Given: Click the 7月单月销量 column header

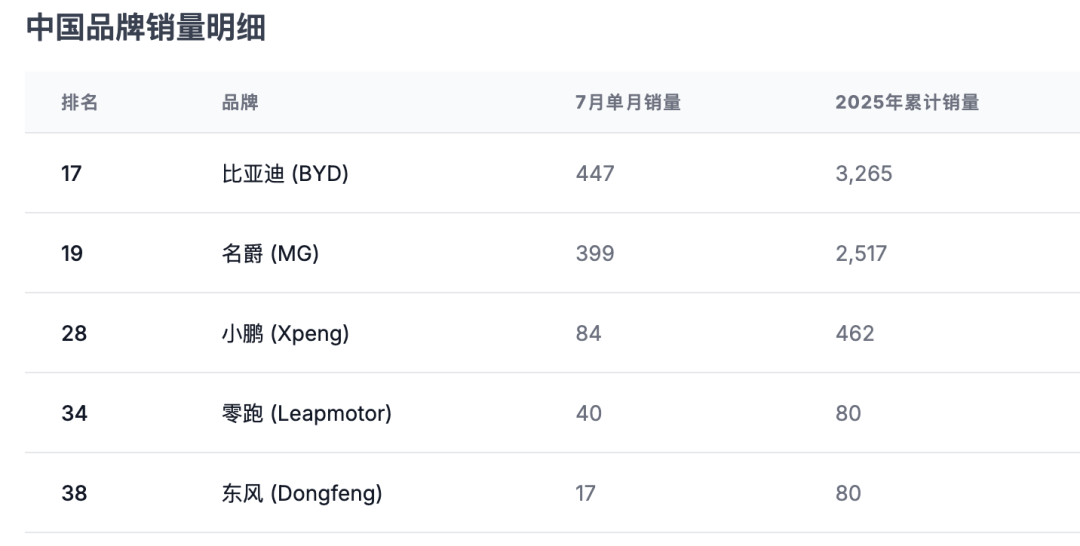Looking at the screenshot, I should (628, 102).
